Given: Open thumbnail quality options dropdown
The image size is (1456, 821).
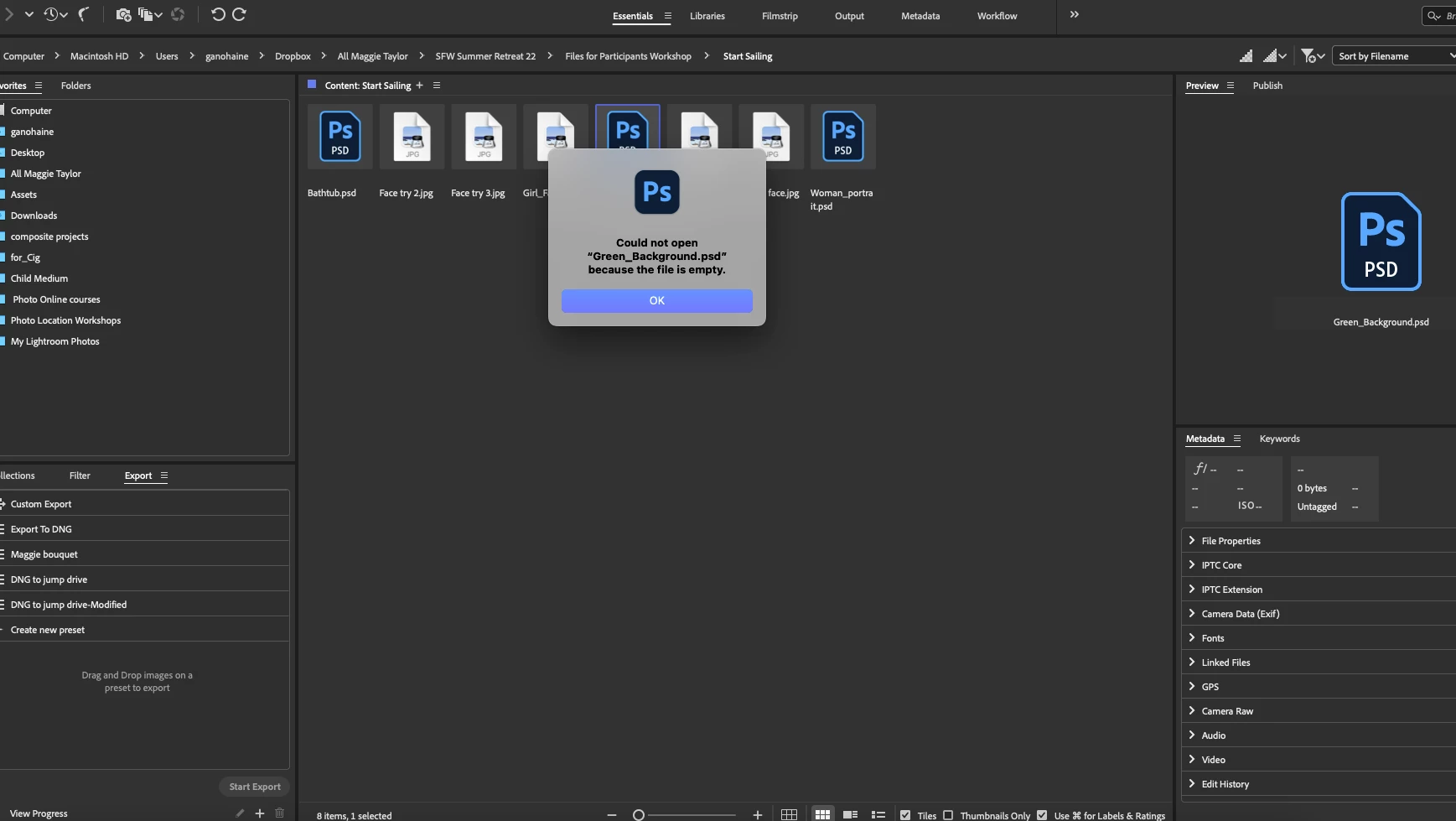Looking at the screenshot, I should click(x=1275, y=56).
